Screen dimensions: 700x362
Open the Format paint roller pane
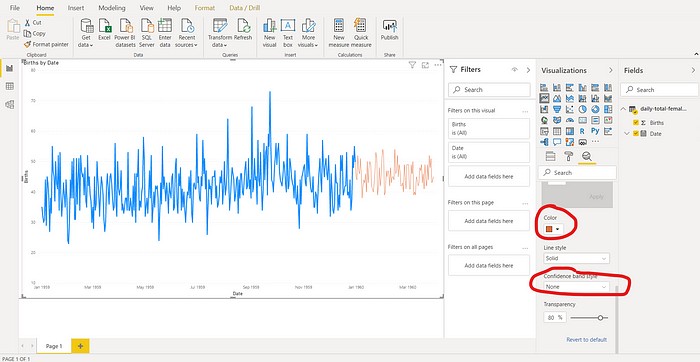[569, 156]
